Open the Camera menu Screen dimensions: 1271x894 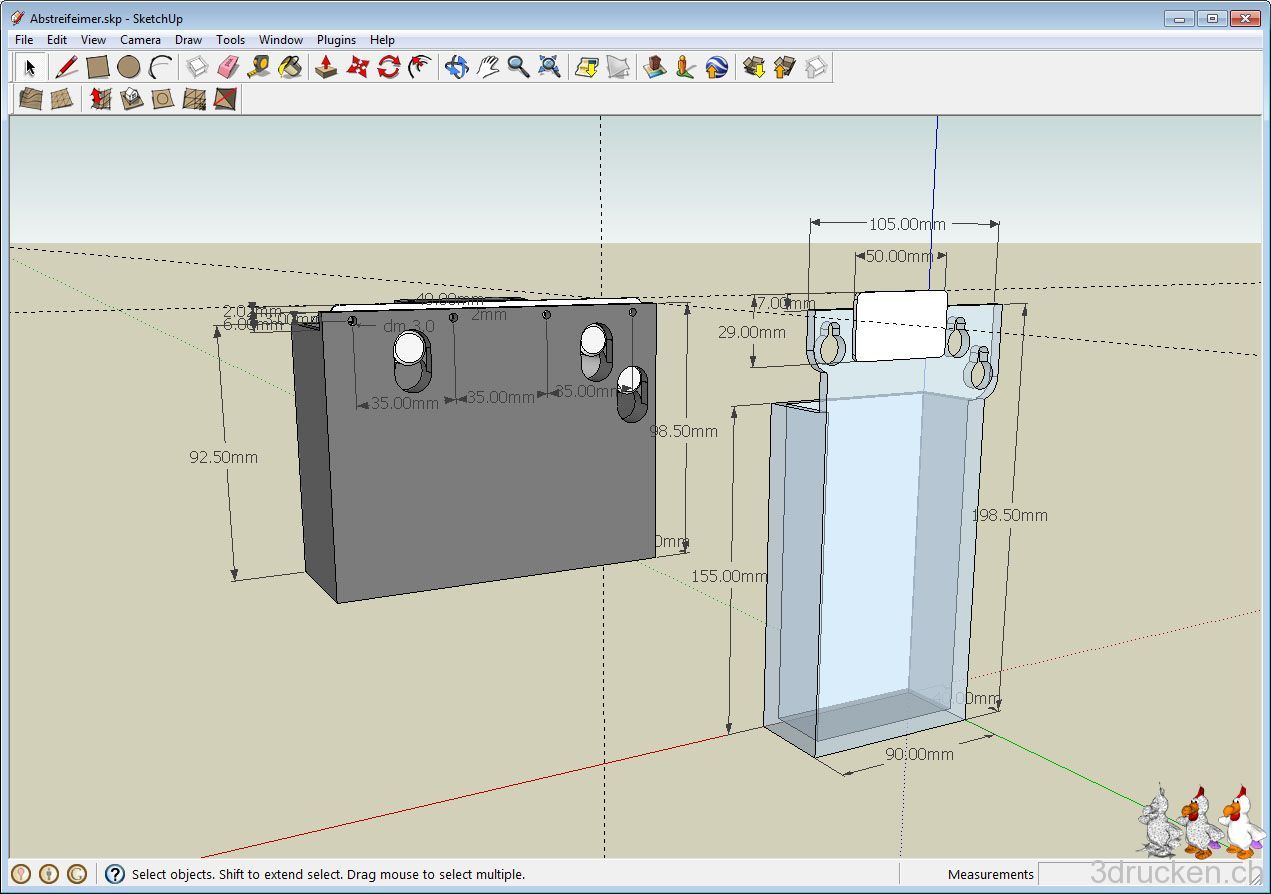tap(140, 40)
